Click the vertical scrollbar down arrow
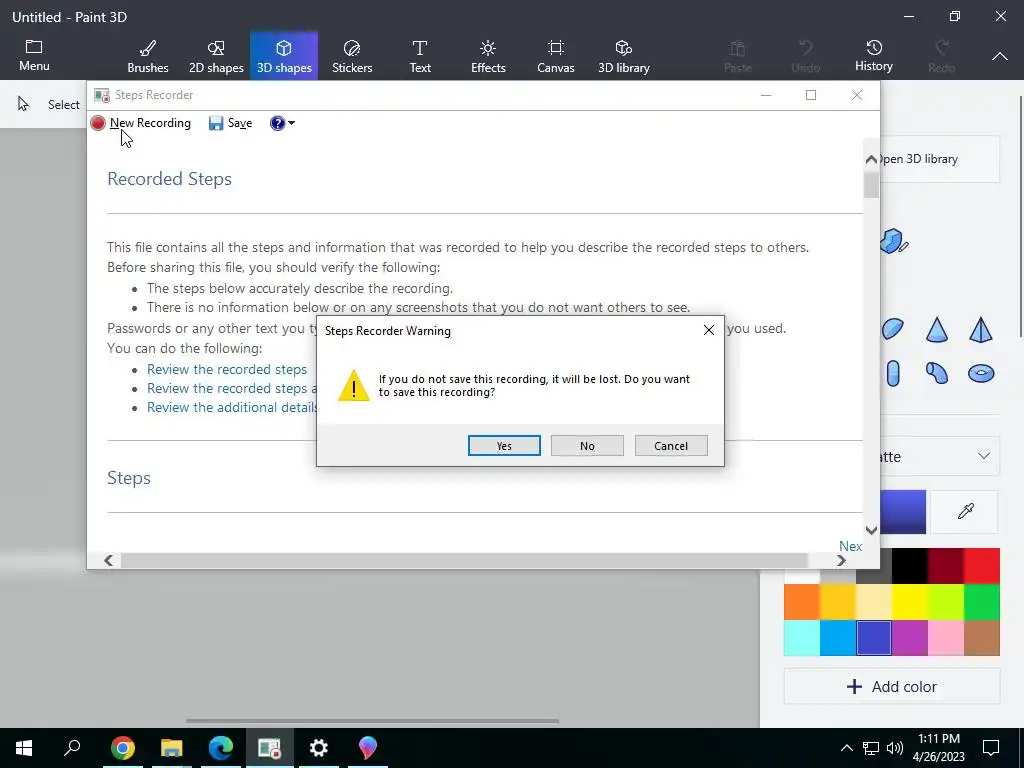The width and height of the screenshot is (1024, 768). 871,530
